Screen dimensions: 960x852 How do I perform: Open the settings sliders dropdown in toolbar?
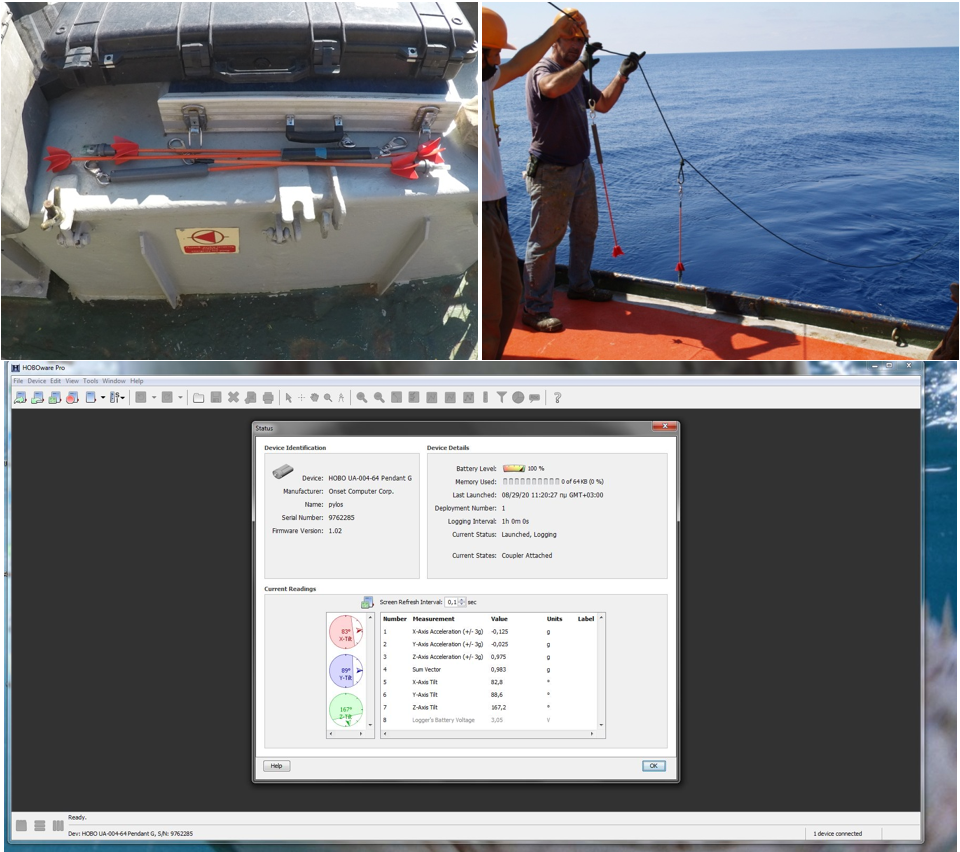[x=117, y=398]
